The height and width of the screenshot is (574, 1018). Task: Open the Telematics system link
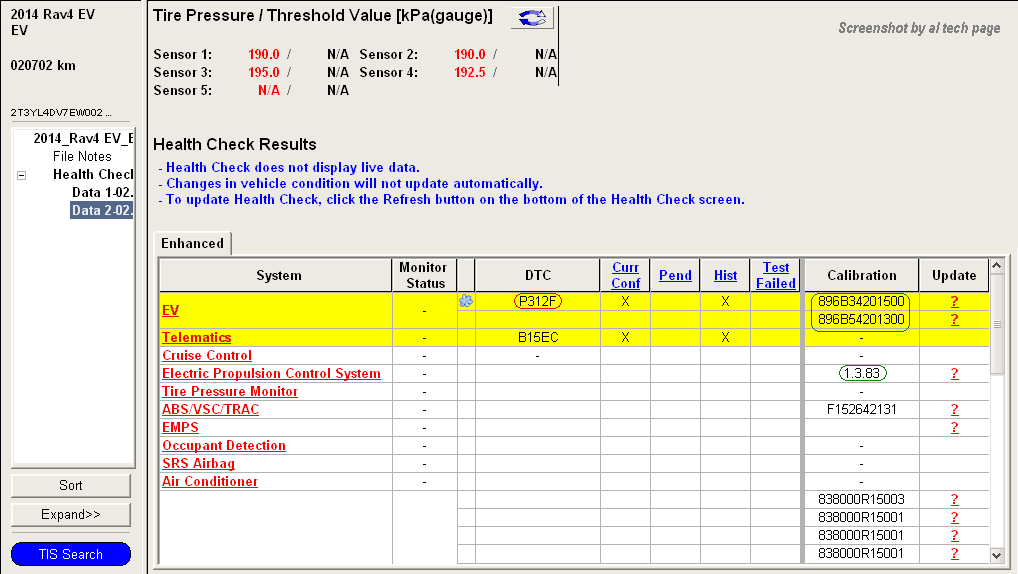196,337
